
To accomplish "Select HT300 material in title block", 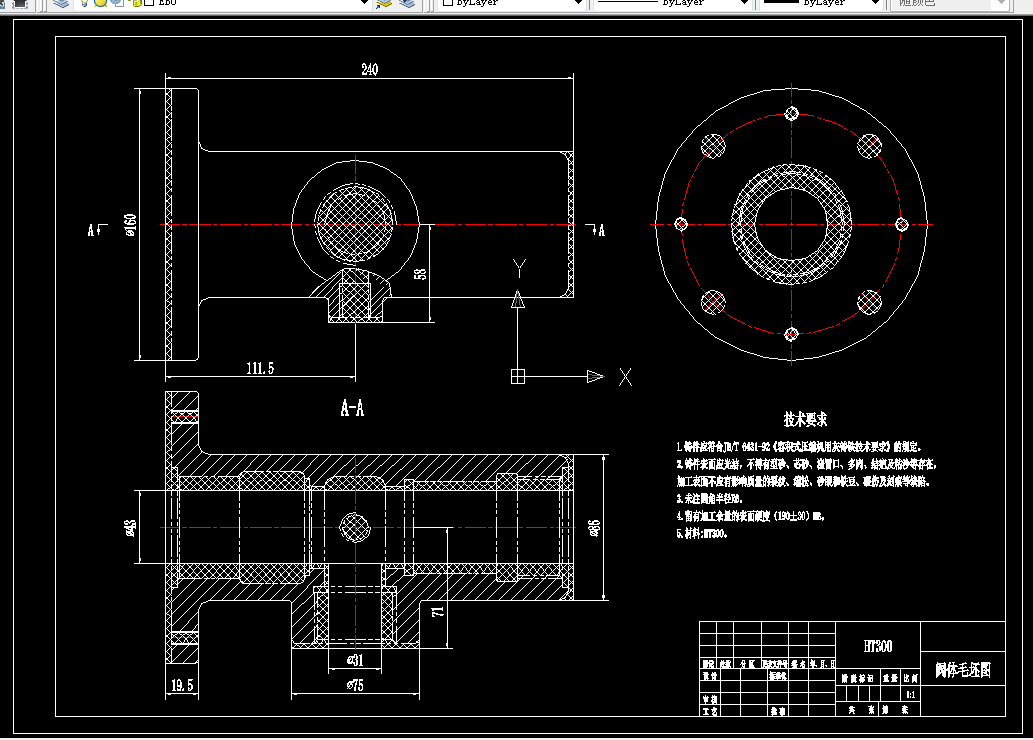I will click(878, 646).
